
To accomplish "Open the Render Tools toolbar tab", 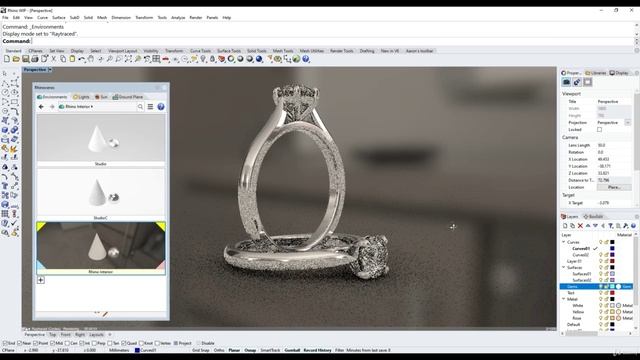I will coord(342,51).
